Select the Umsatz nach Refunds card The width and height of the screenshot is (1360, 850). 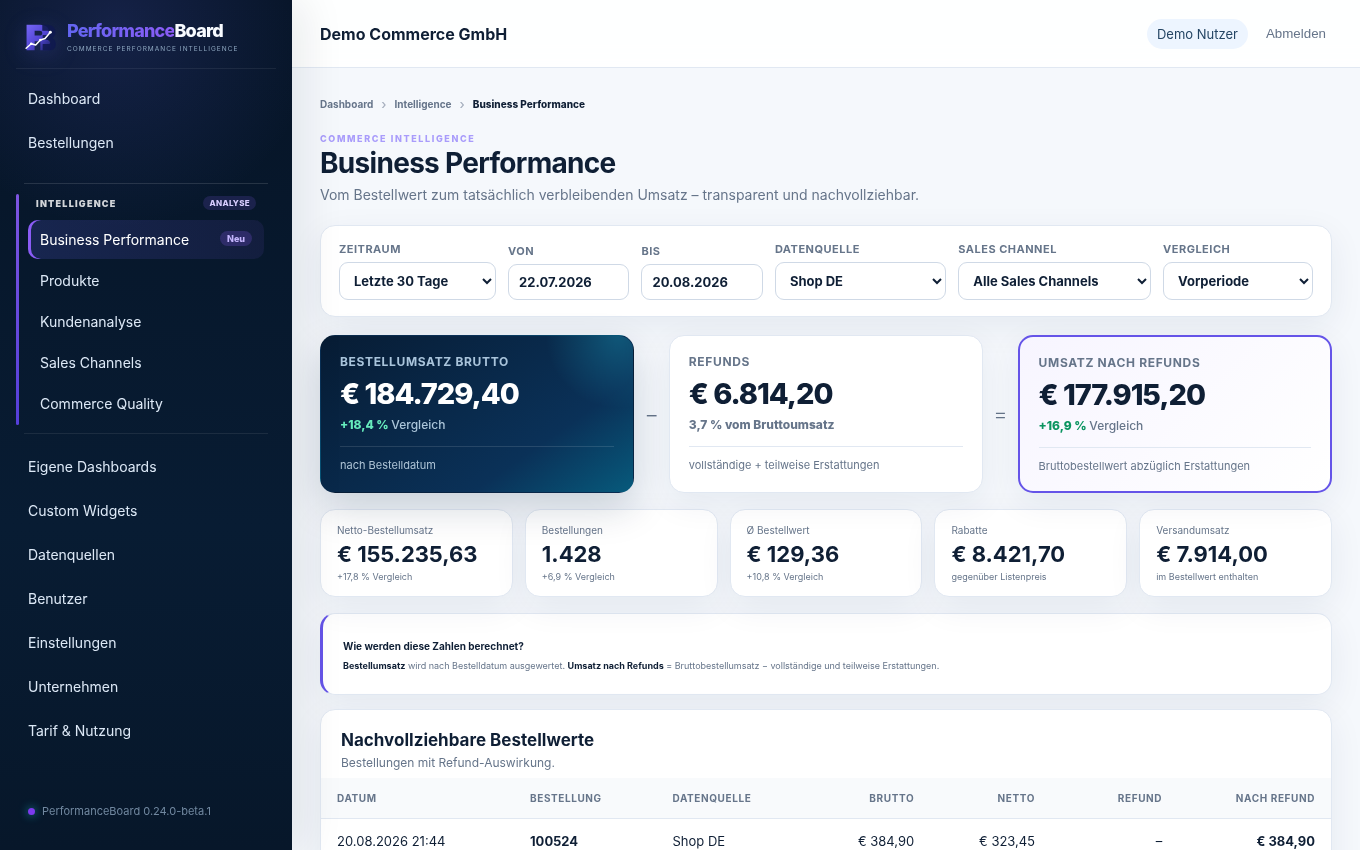(1175, 414)
